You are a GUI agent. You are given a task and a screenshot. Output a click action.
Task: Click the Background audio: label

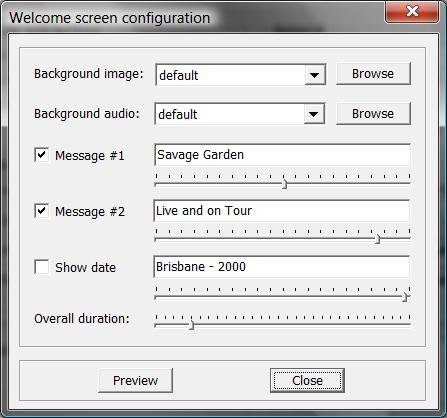pyautogui.click(x=87, y=114)
